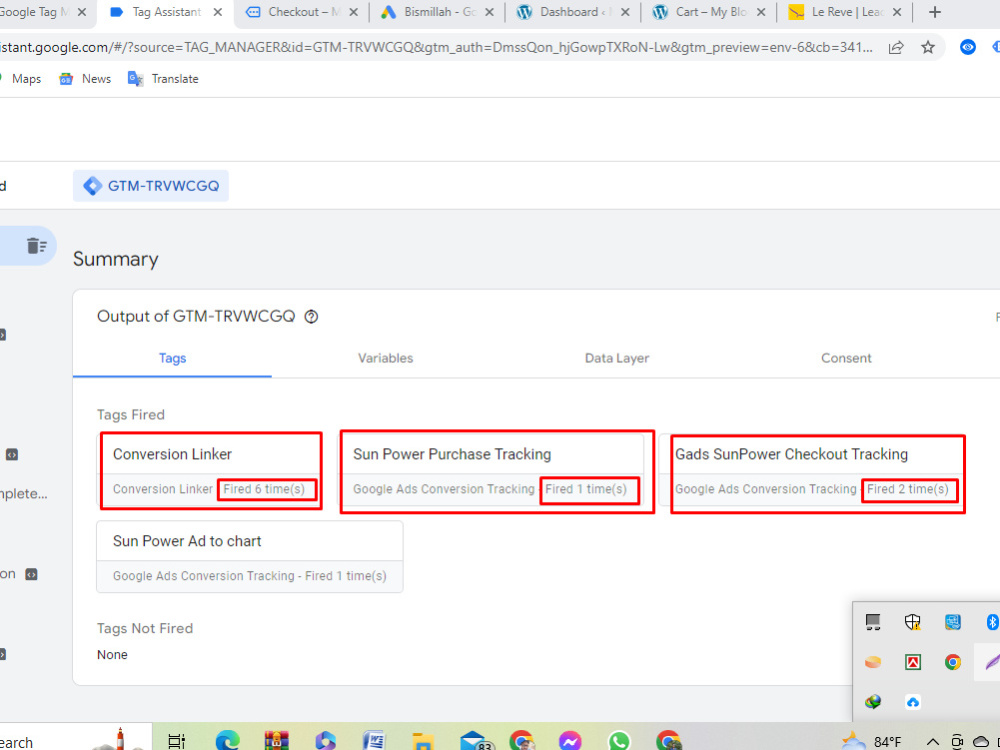
Task: Open Messenger from the taskbar
Action: click(570, 740)
